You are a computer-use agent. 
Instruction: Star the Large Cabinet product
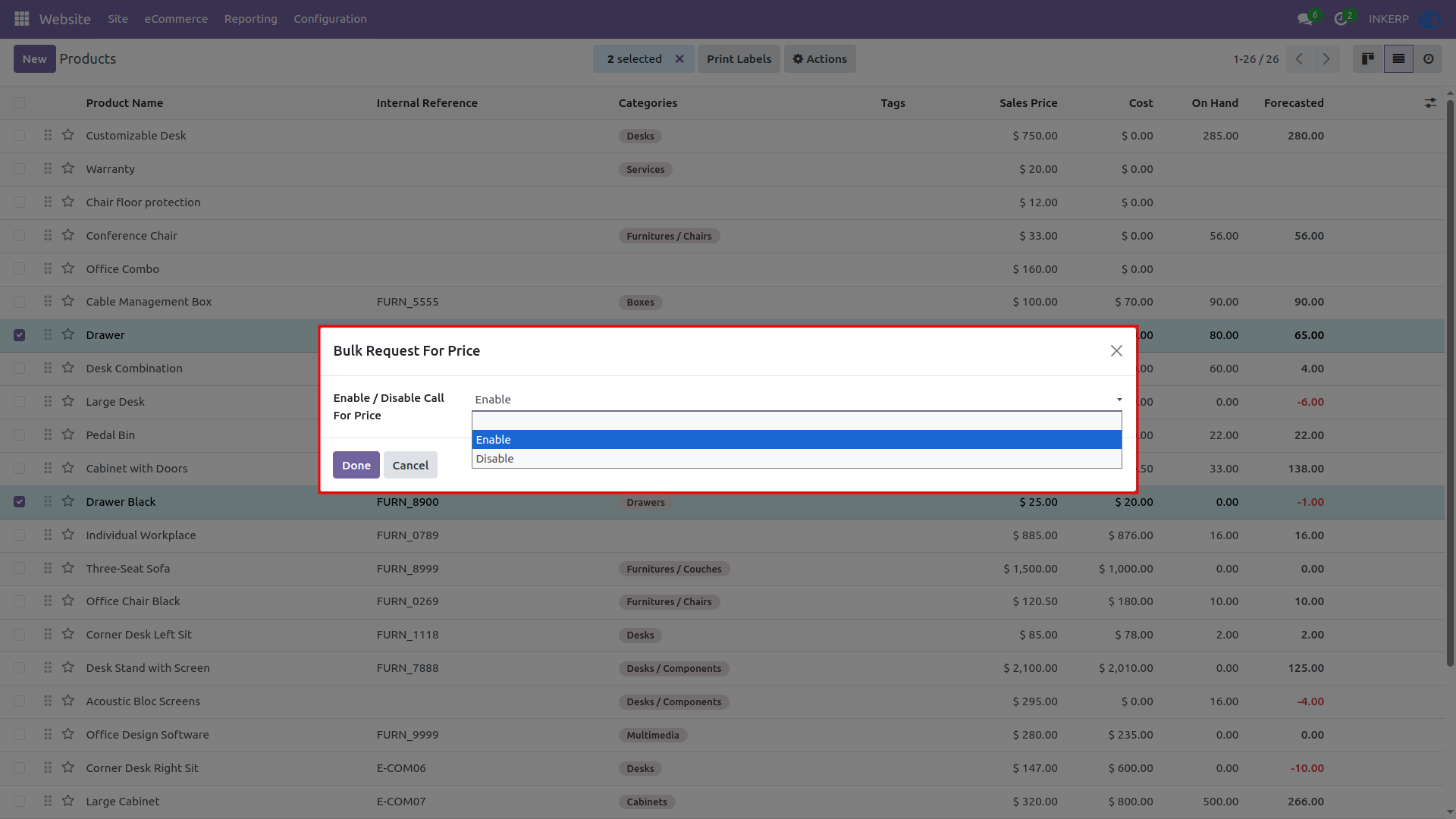coord(68,801)
